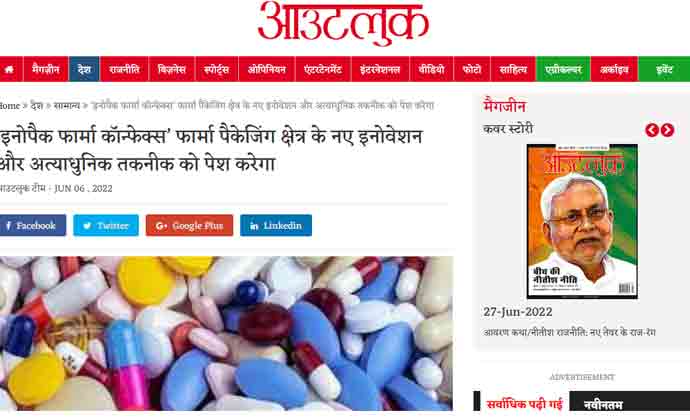Open the स्पोर्ट्स section
The image size is (690, 420).
[x=217, y=69]
